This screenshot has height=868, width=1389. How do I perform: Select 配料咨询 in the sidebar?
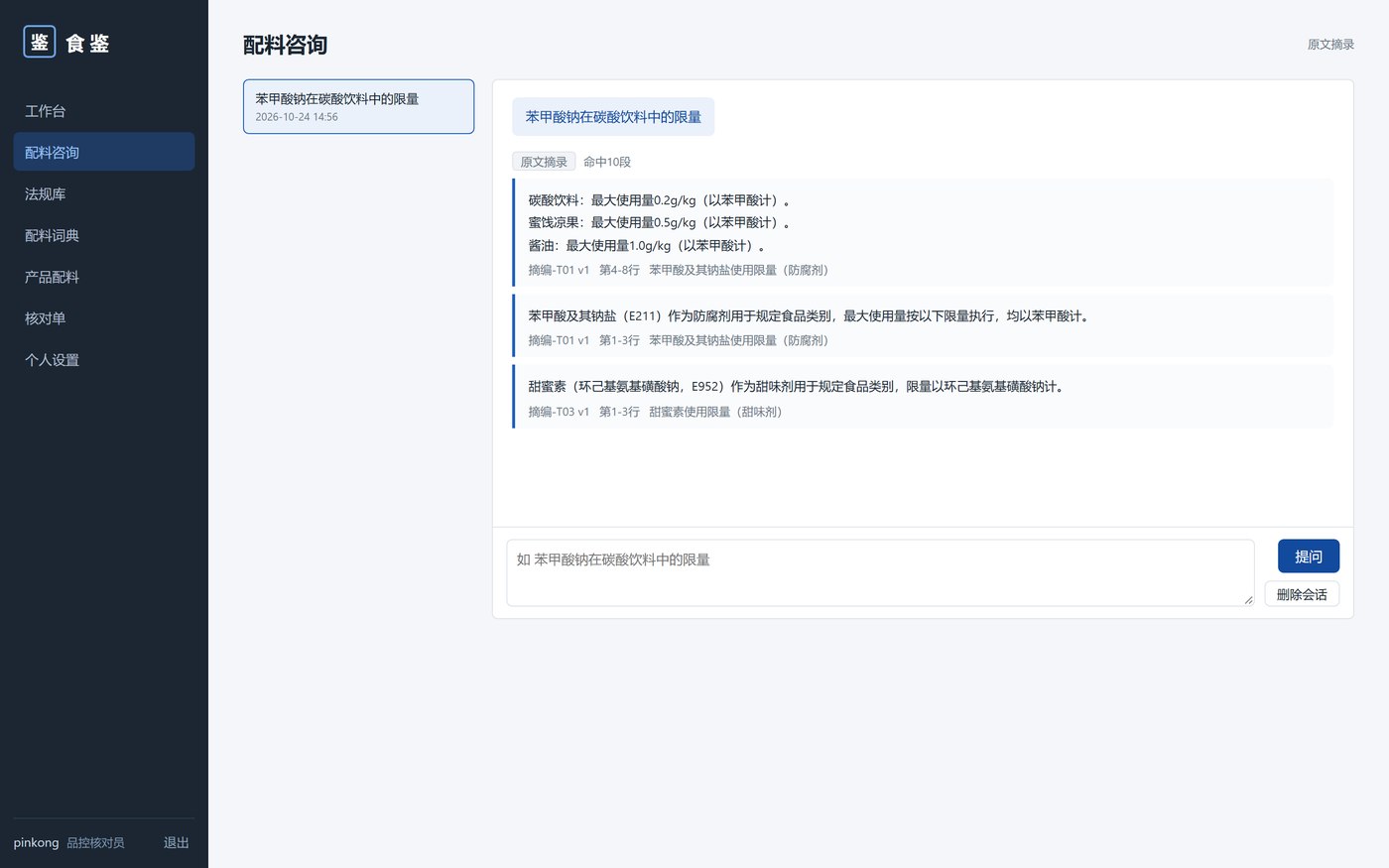104,152
